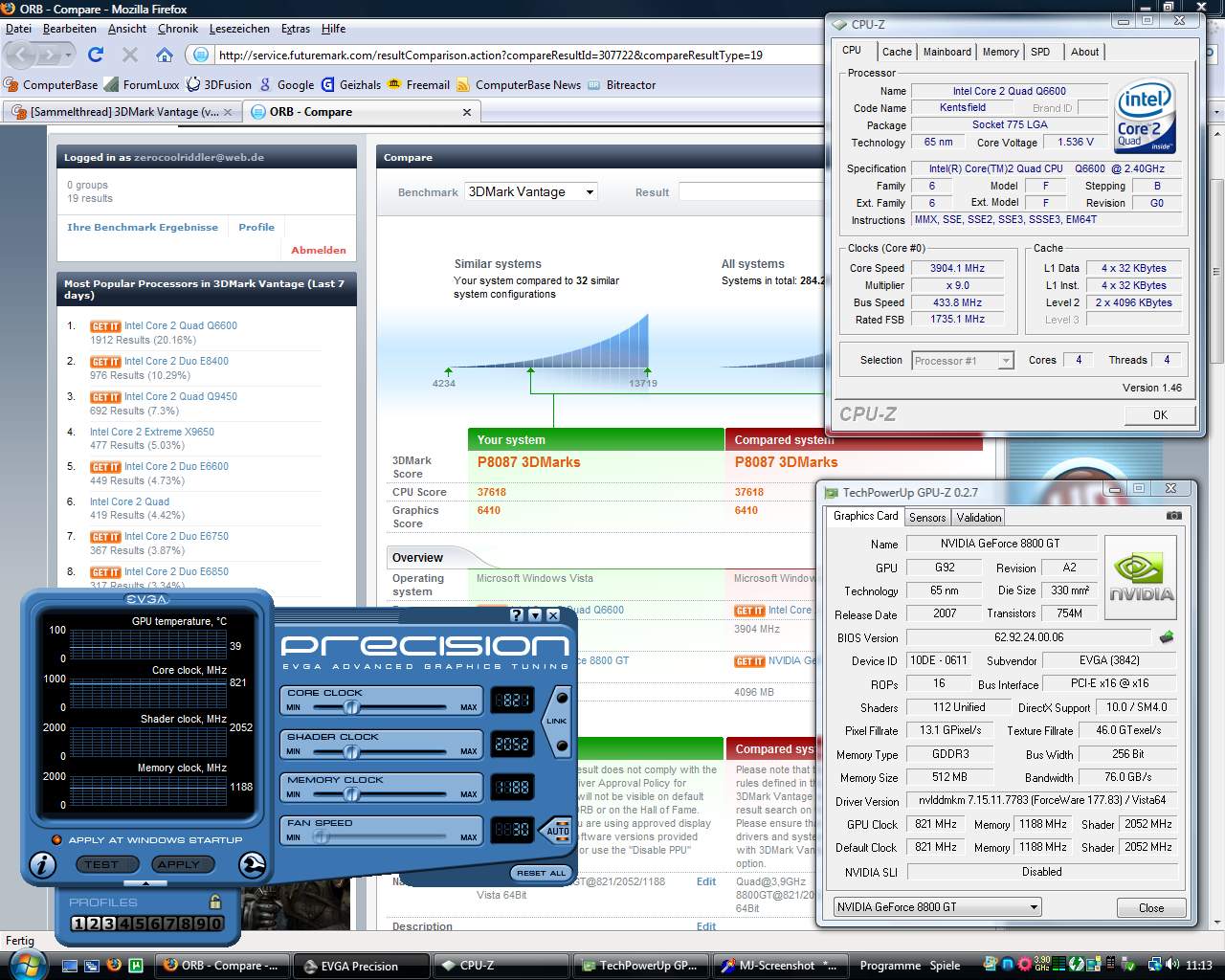Click the Firefox stop loading icon
This screenshot has width=1225, height=980.
pyautogui.click(x=130, y=55)
